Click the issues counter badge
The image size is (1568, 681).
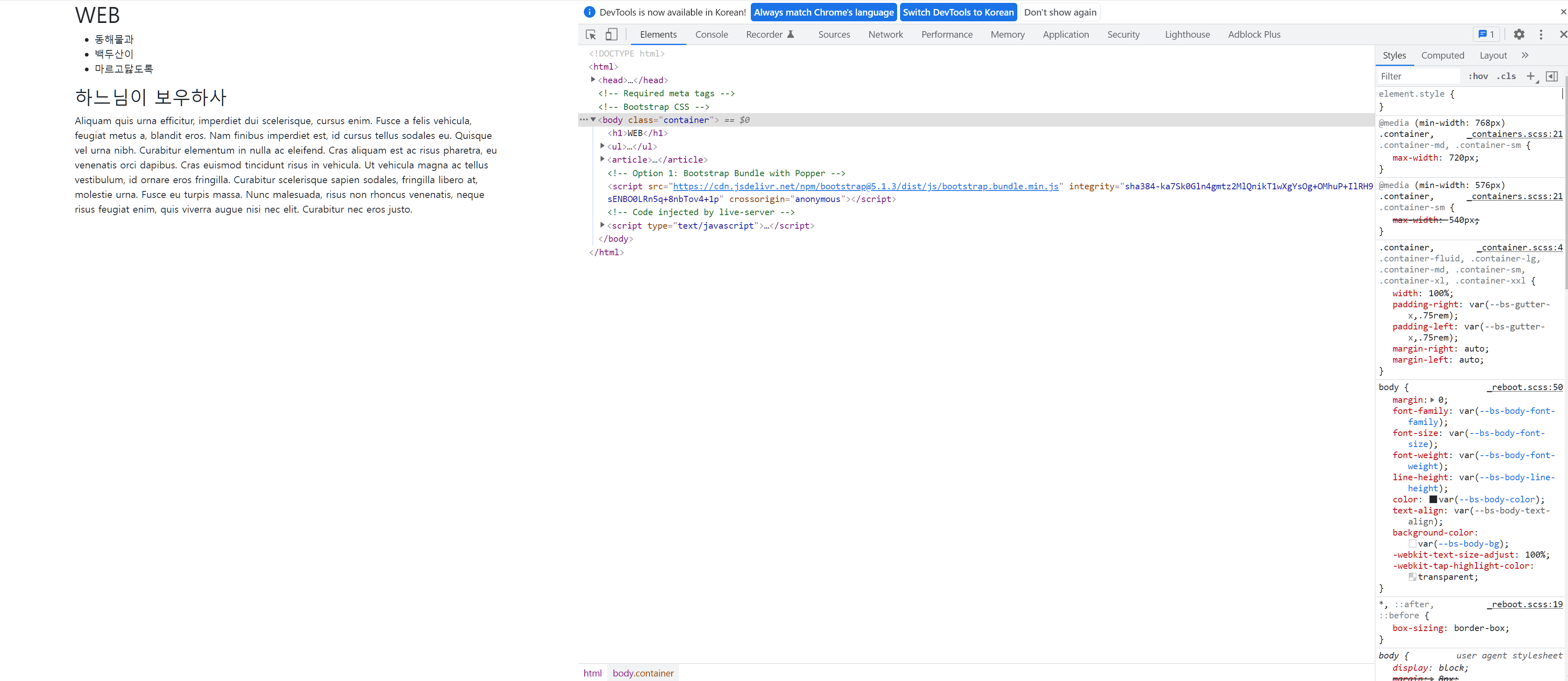click(1486, 35)
